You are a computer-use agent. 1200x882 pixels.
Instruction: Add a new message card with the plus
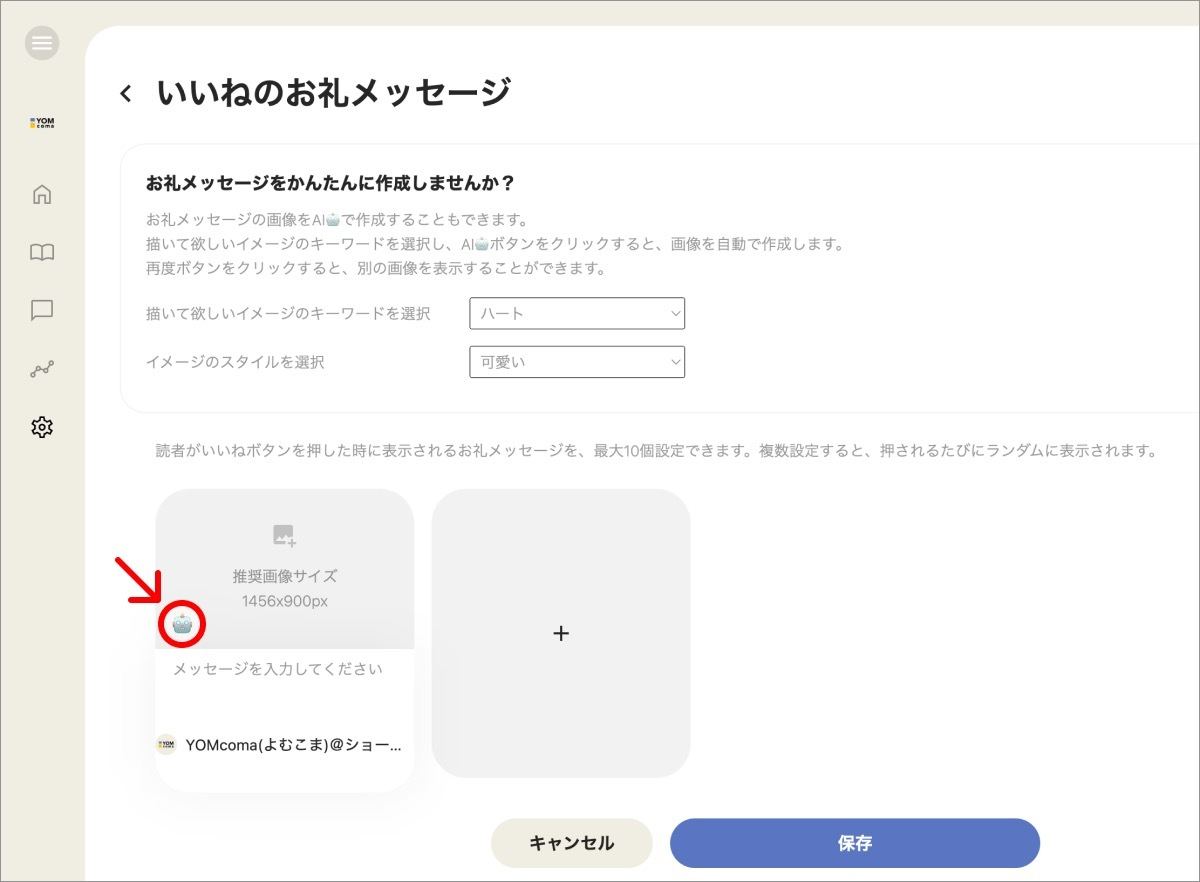coord(561,633)
